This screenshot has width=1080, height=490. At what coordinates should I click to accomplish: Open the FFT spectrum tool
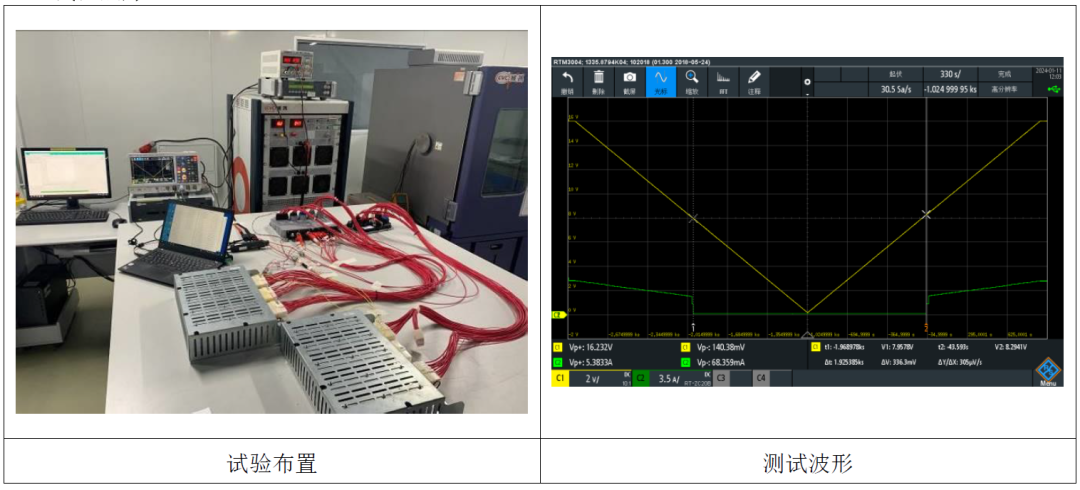pos(723,81)
